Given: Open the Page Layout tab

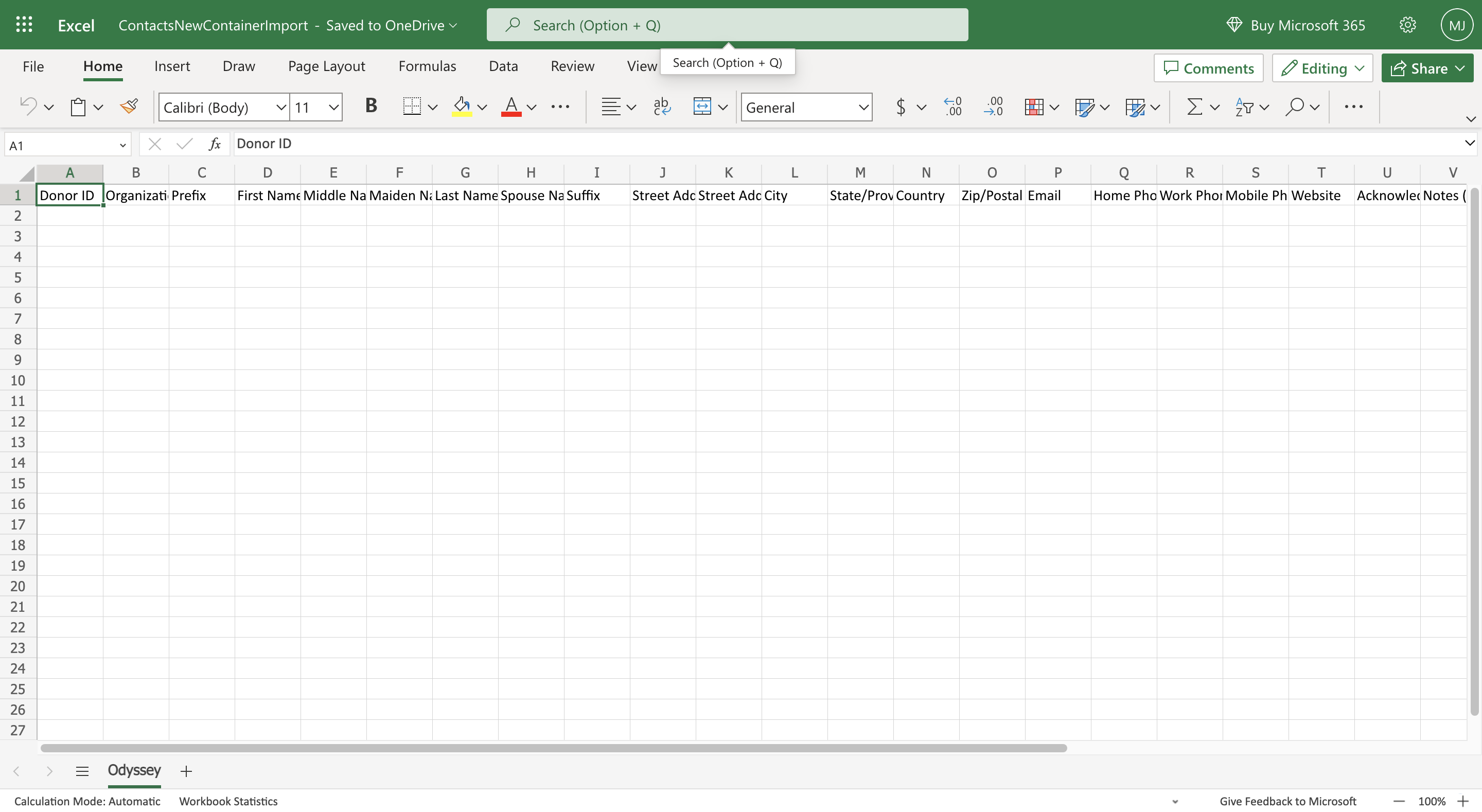Looking at the screenshot, I should [326, 66].
